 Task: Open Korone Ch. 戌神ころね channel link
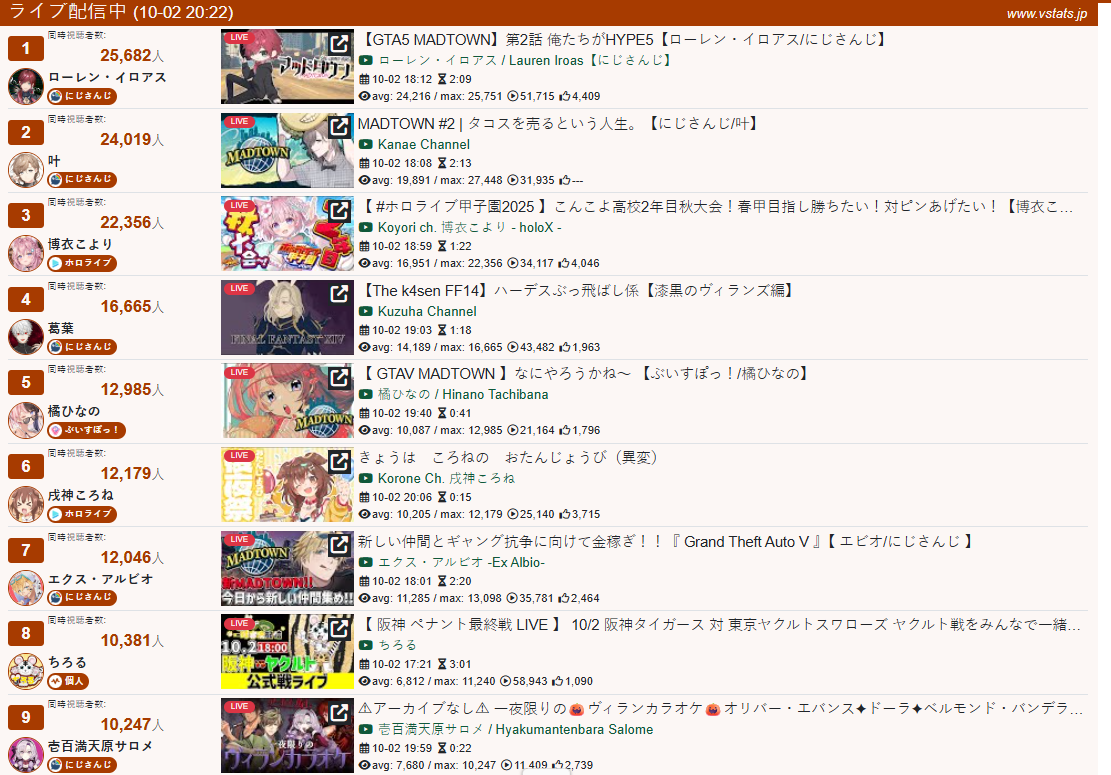pyautogui.click(x=446, y=479)
